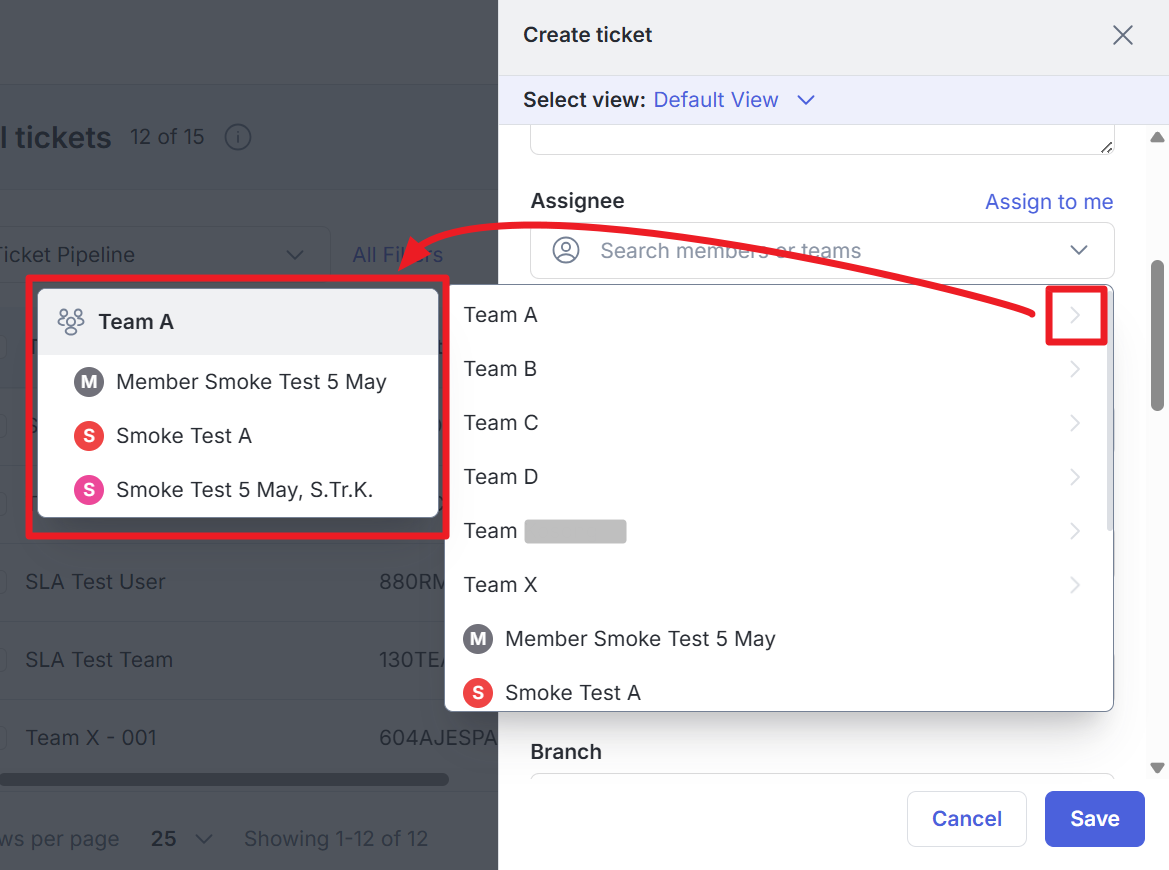Expand Team A submenu chevron
Screen dimensions: 1169x870
1075,316
